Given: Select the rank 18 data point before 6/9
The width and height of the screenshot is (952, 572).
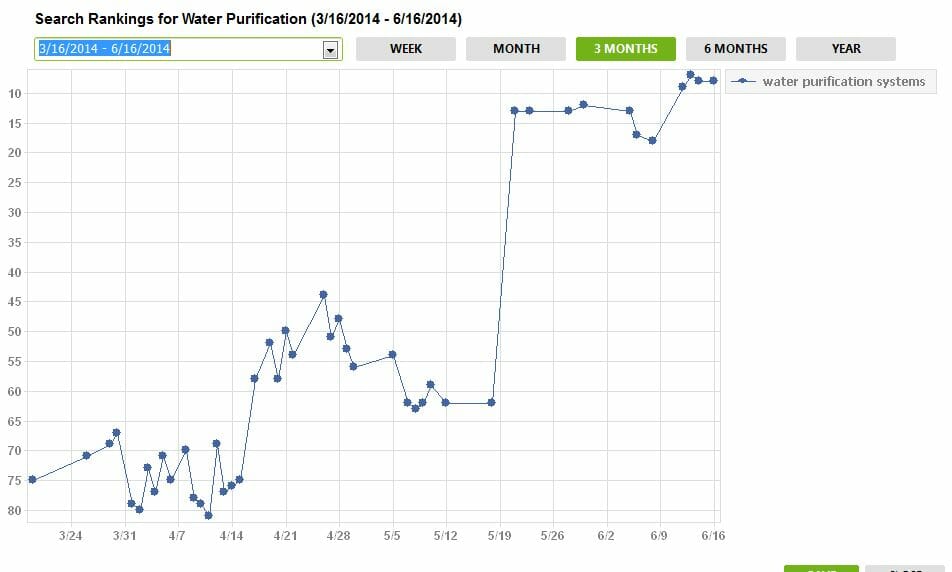Looking at the screenshot, I should [x=652, y=141].
